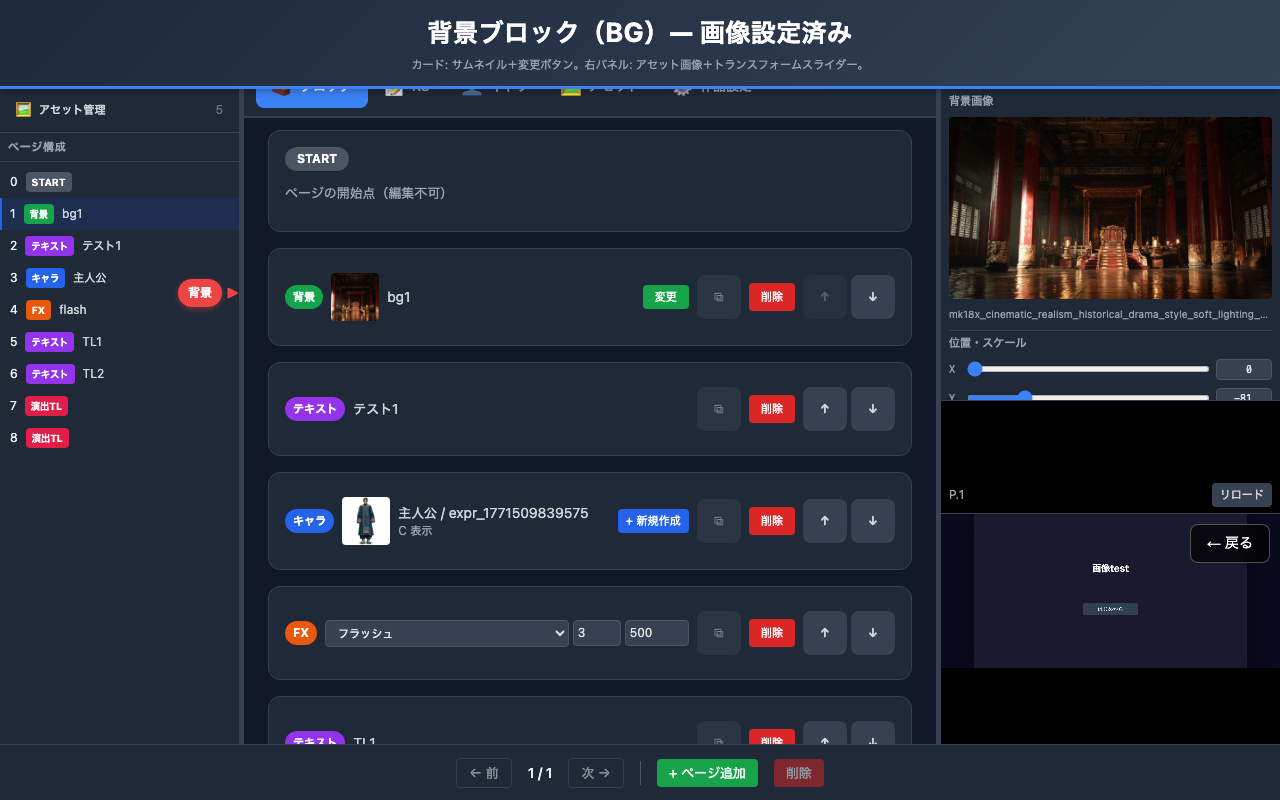This screenshot has width=1280, height=800.
Task: Open the フラッシュ effect dropdown
Action: pyautogui.click(x=447, y=633)
